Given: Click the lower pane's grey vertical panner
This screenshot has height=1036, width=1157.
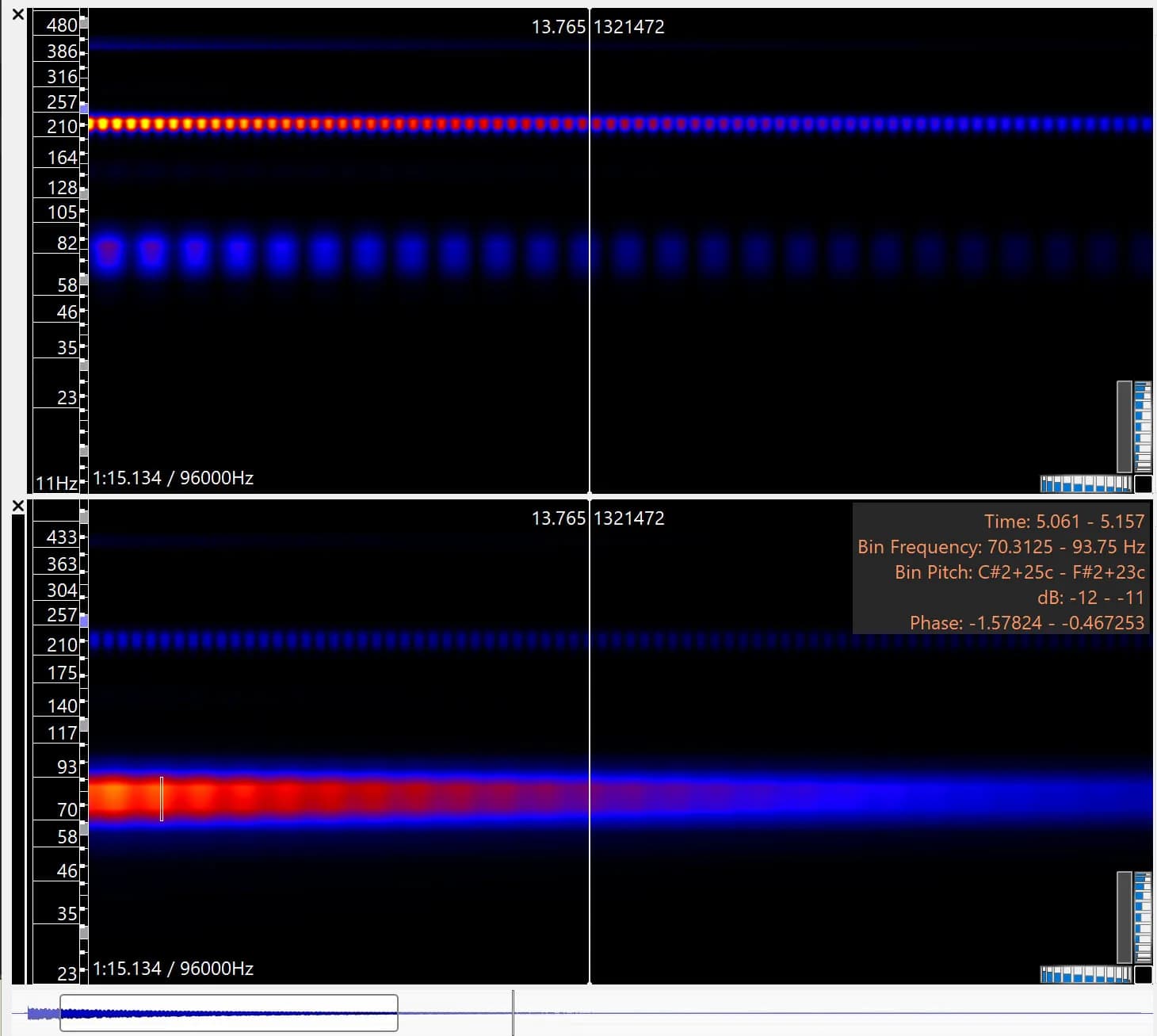Looking at the screenshot, I should (x=1124, y=918).
